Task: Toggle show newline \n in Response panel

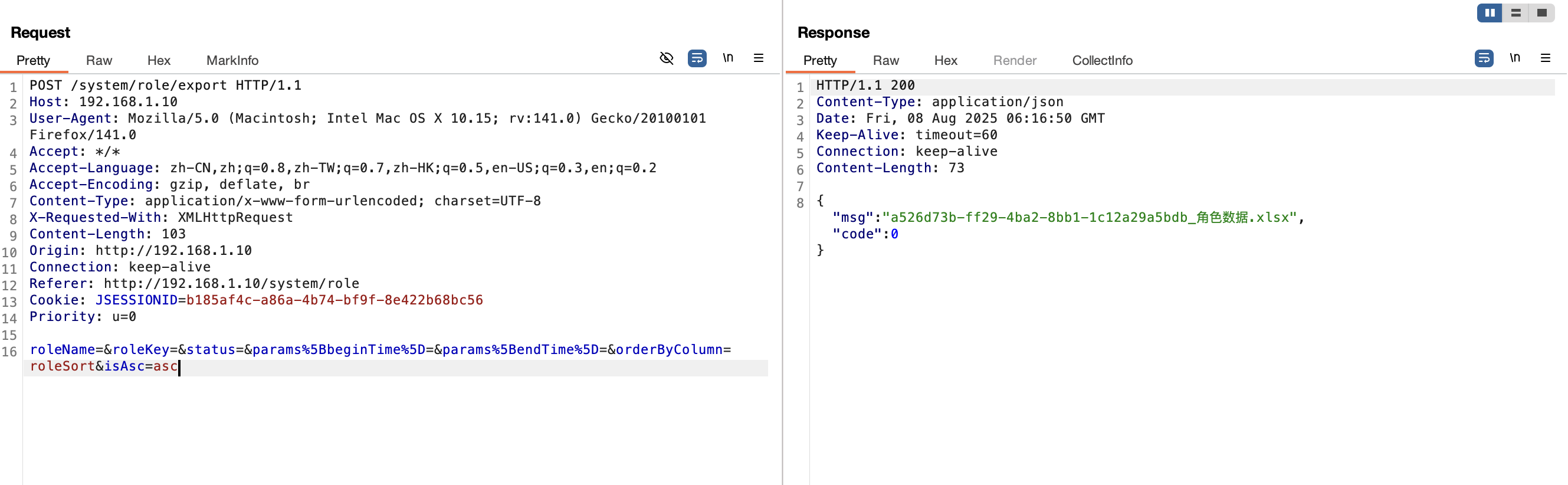Action: point(1515,58)
